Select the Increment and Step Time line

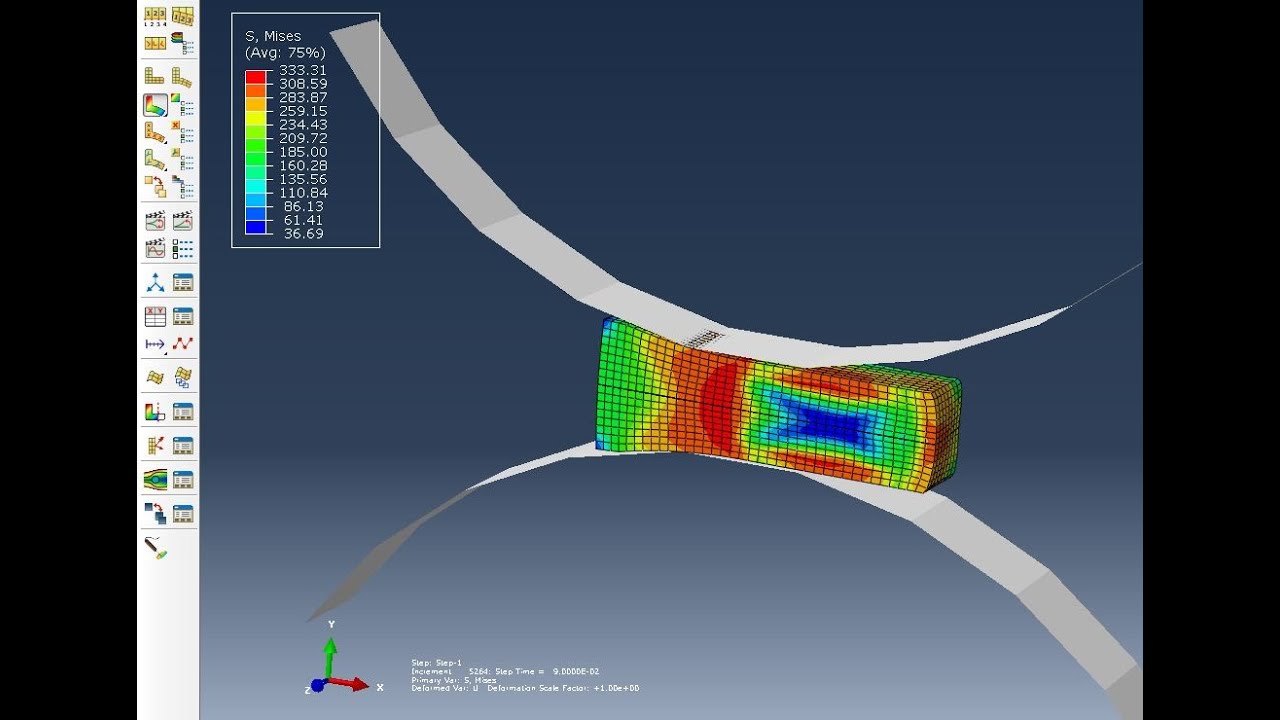point(505,671)
